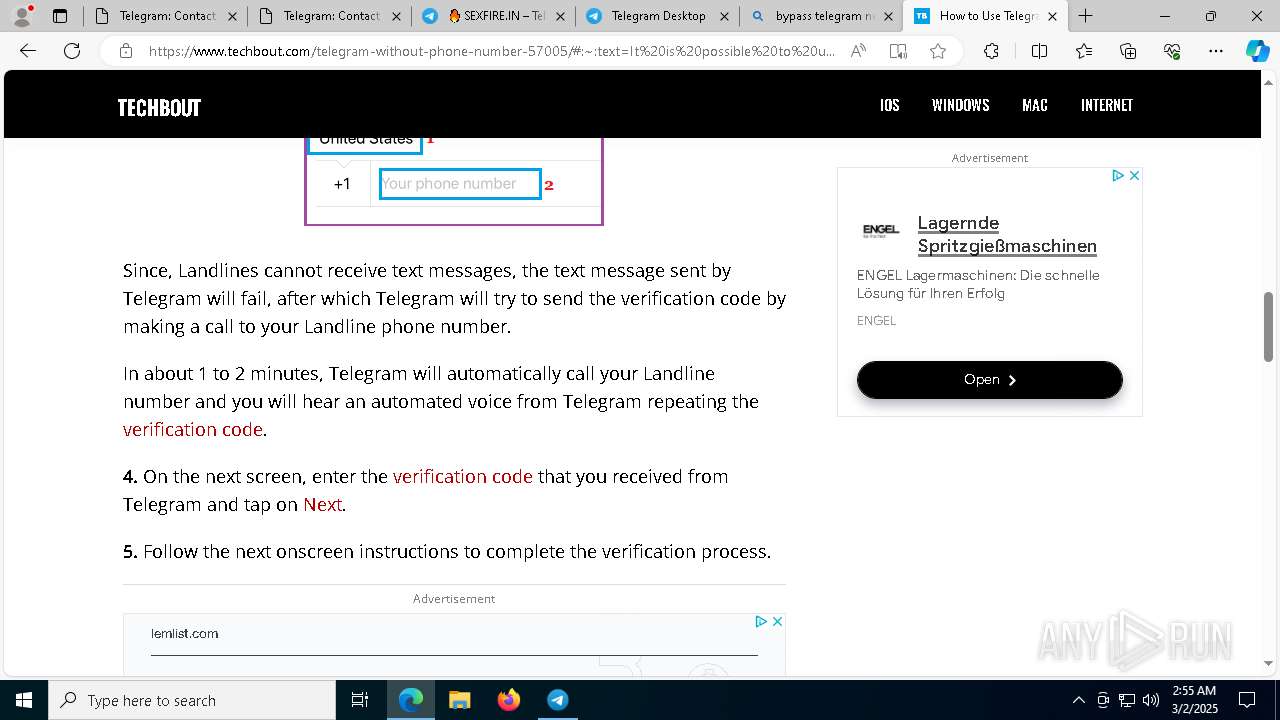
Task: Open Task View on the taskbar
Action: [360, 700]
